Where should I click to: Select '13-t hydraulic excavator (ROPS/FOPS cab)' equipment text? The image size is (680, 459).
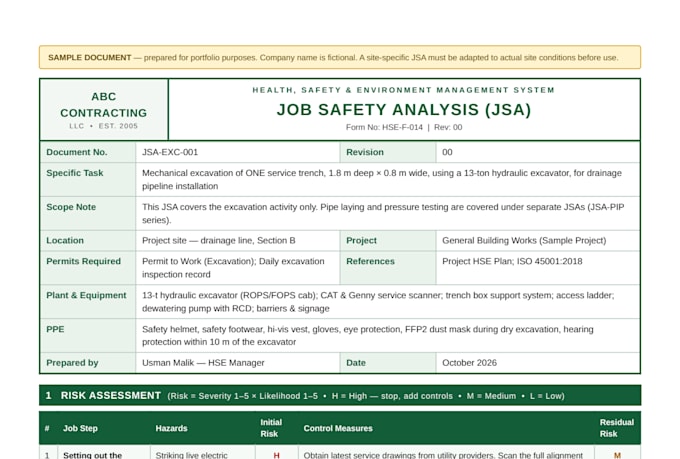378,302
